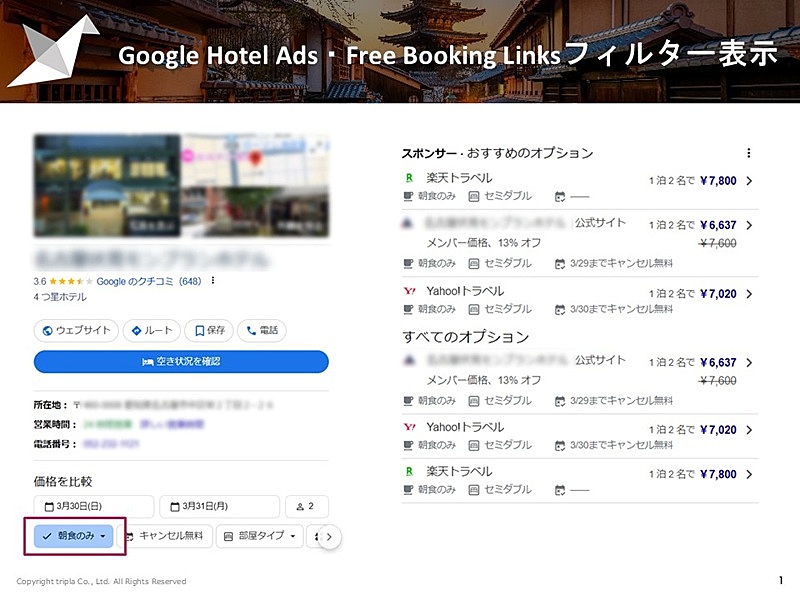Click the スポンサー · おすすめのオプション heading
Screen dimensions: 800x600
pyautogui.click(x=497, y=153)
